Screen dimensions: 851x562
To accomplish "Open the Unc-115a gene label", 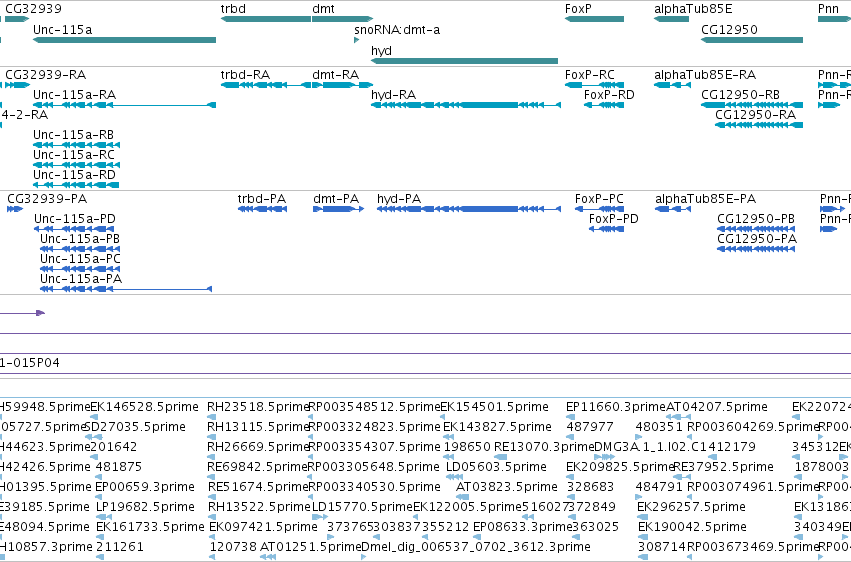I will 62,29.
